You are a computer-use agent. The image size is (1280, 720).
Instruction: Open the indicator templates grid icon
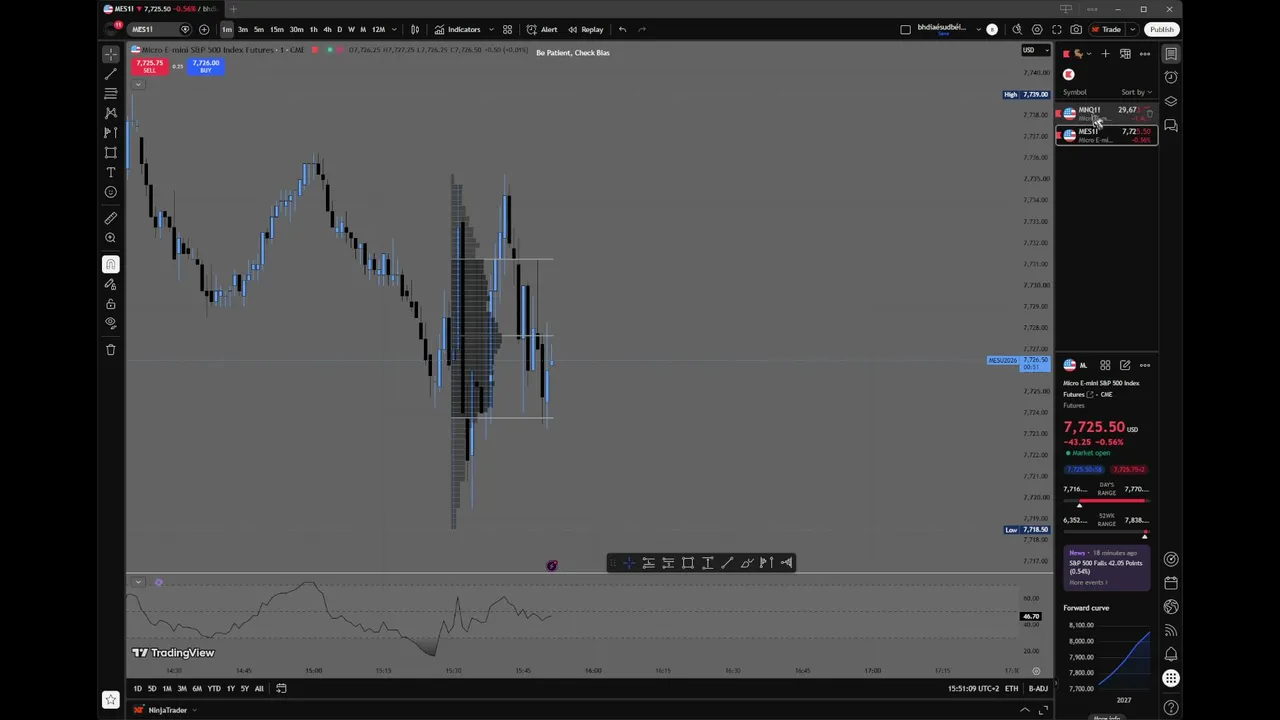pos(507,29)
